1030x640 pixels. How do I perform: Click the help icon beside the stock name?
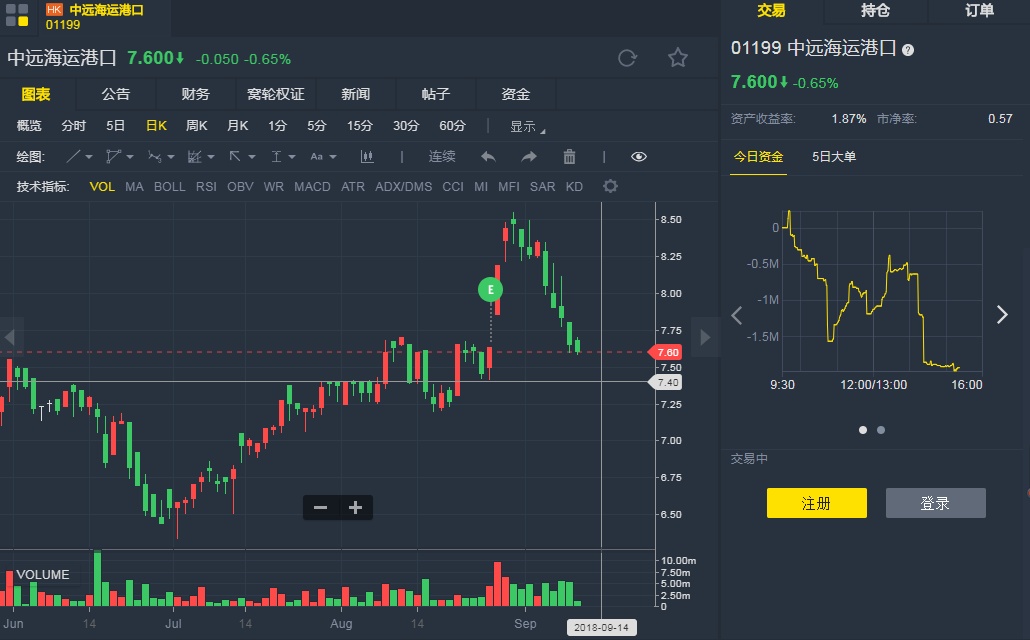pyautogui.click(x=908, y=49)
